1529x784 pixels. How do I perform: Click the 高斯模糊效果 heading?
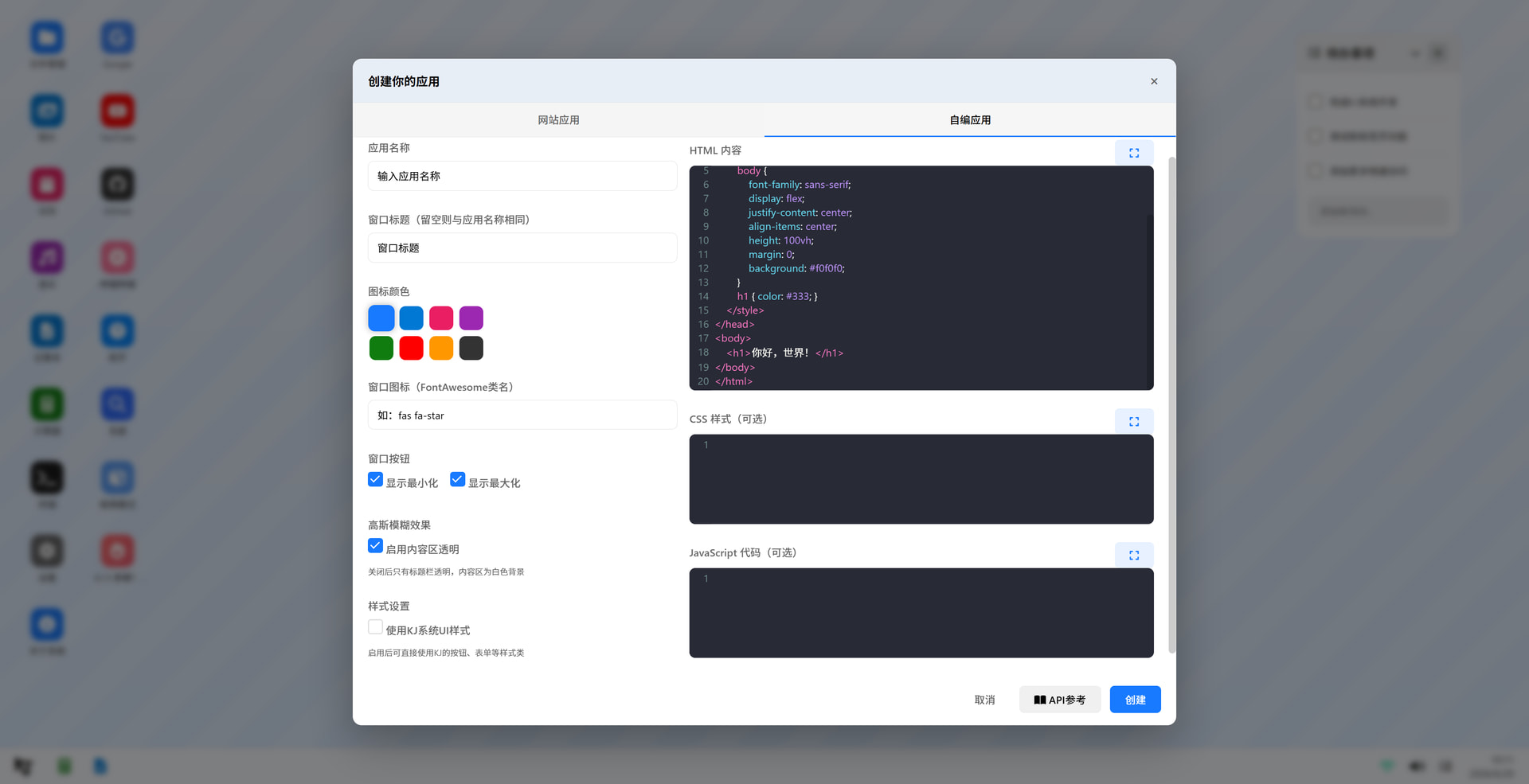pos(399,525)
